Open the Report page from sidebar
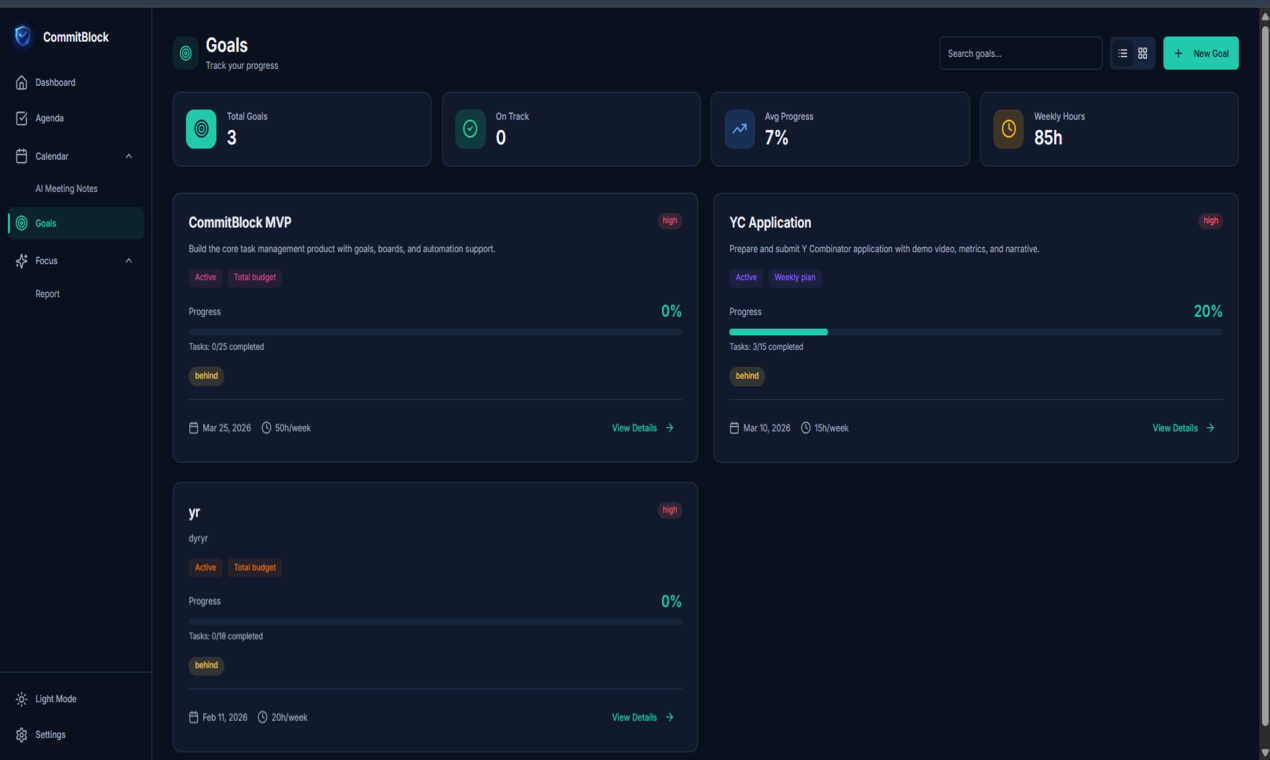 tap(47, 293)
